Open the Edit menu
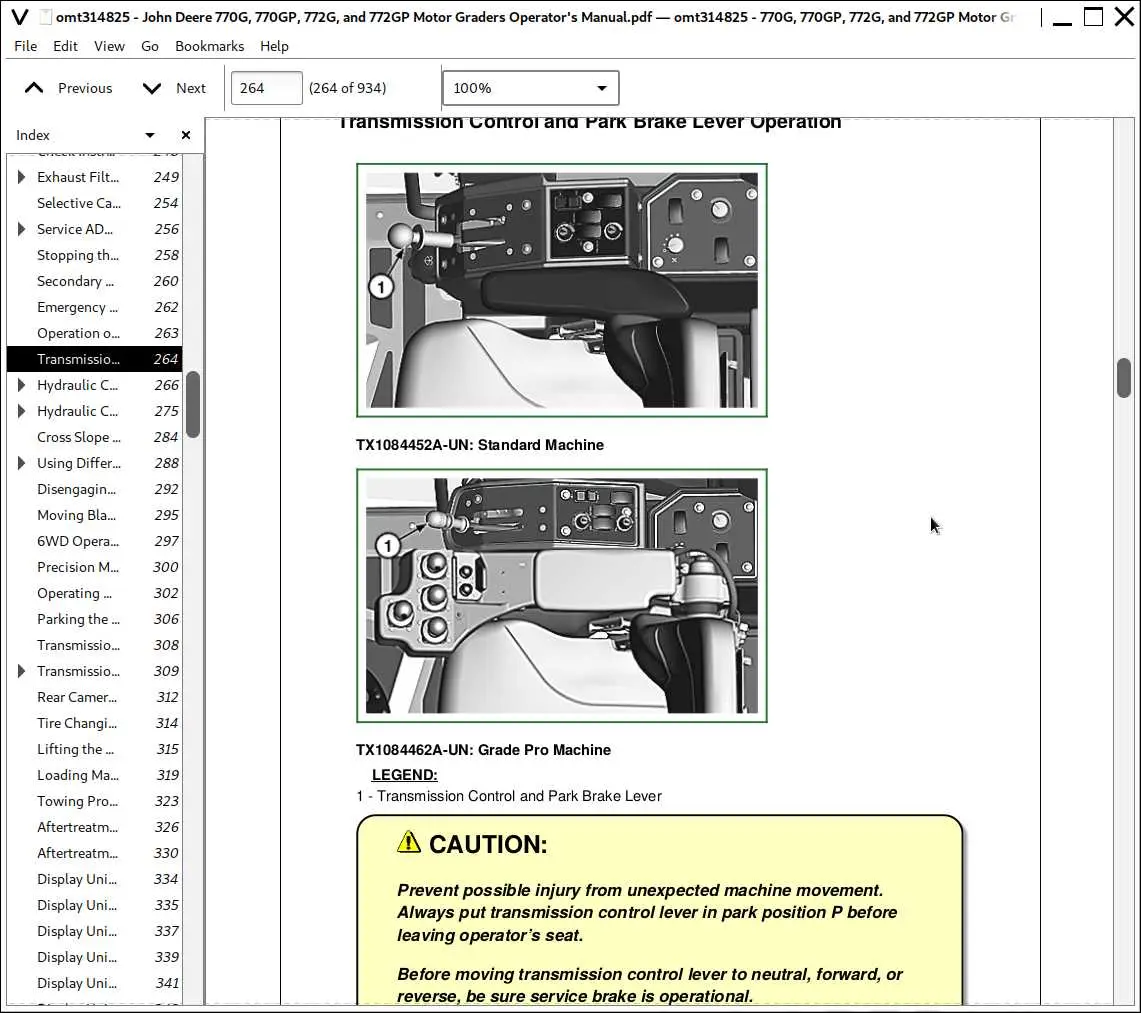This screenshot has height=1013, width=1141. tap(65, 46)
